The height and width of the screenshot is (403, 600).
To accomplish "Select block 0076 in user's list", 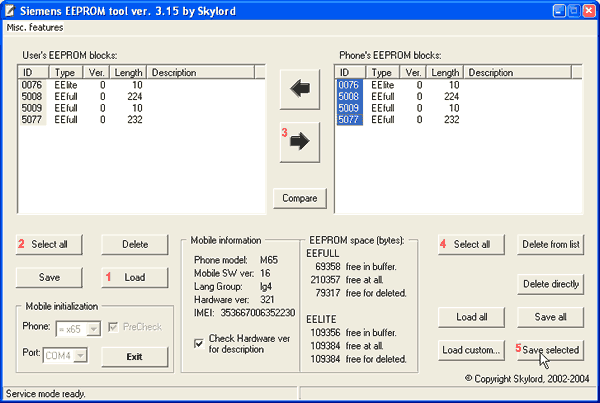I will coord(32,85).
